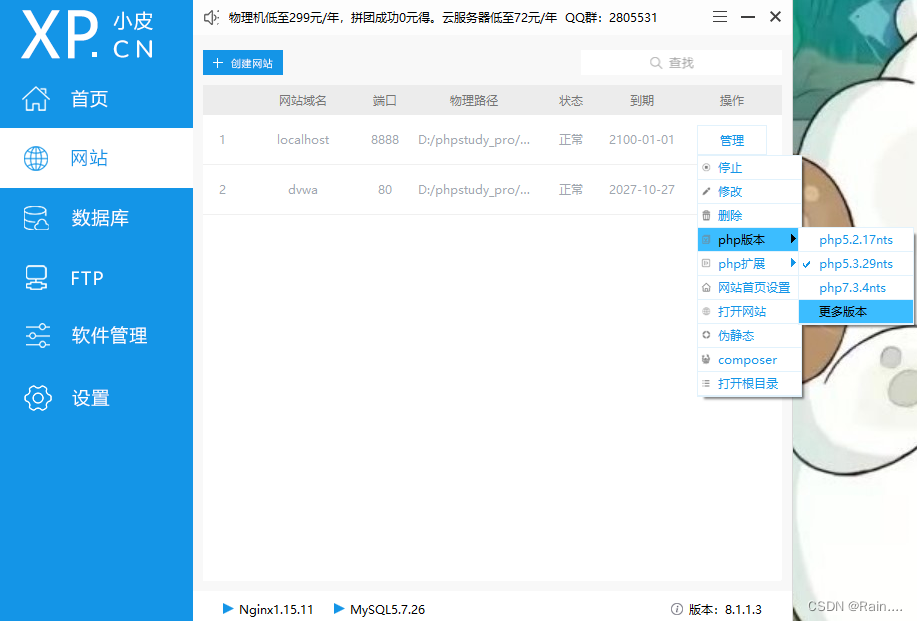
Task: Select the 网站 websites sidebar icon
Action: [x=36, y=158]
